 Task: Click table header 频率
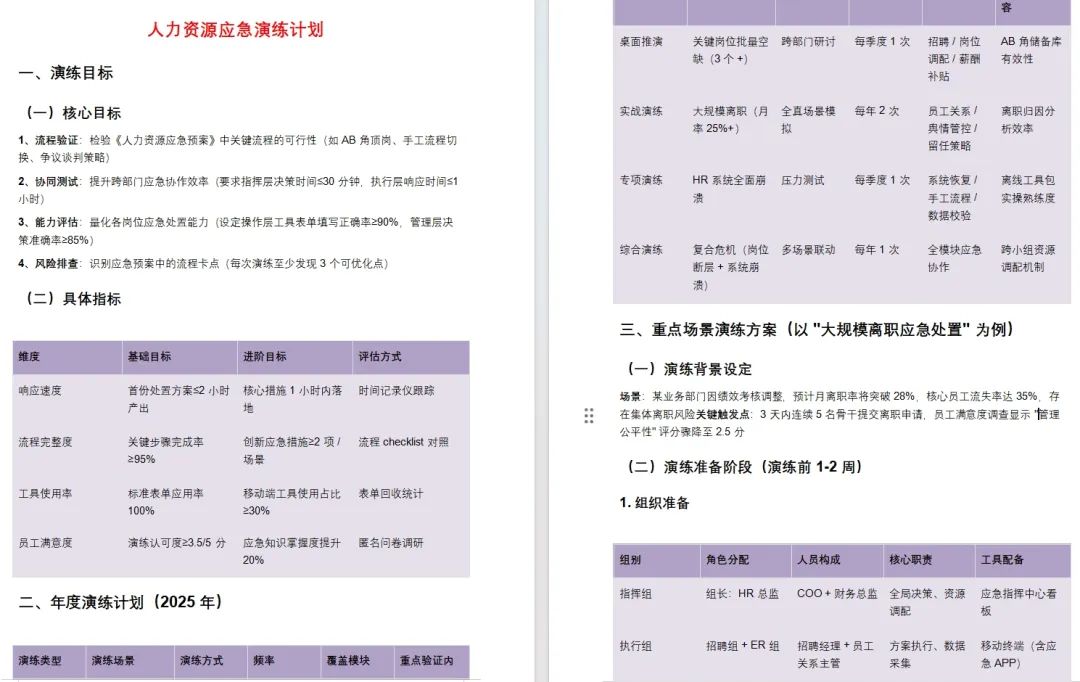tap(264, 661)
